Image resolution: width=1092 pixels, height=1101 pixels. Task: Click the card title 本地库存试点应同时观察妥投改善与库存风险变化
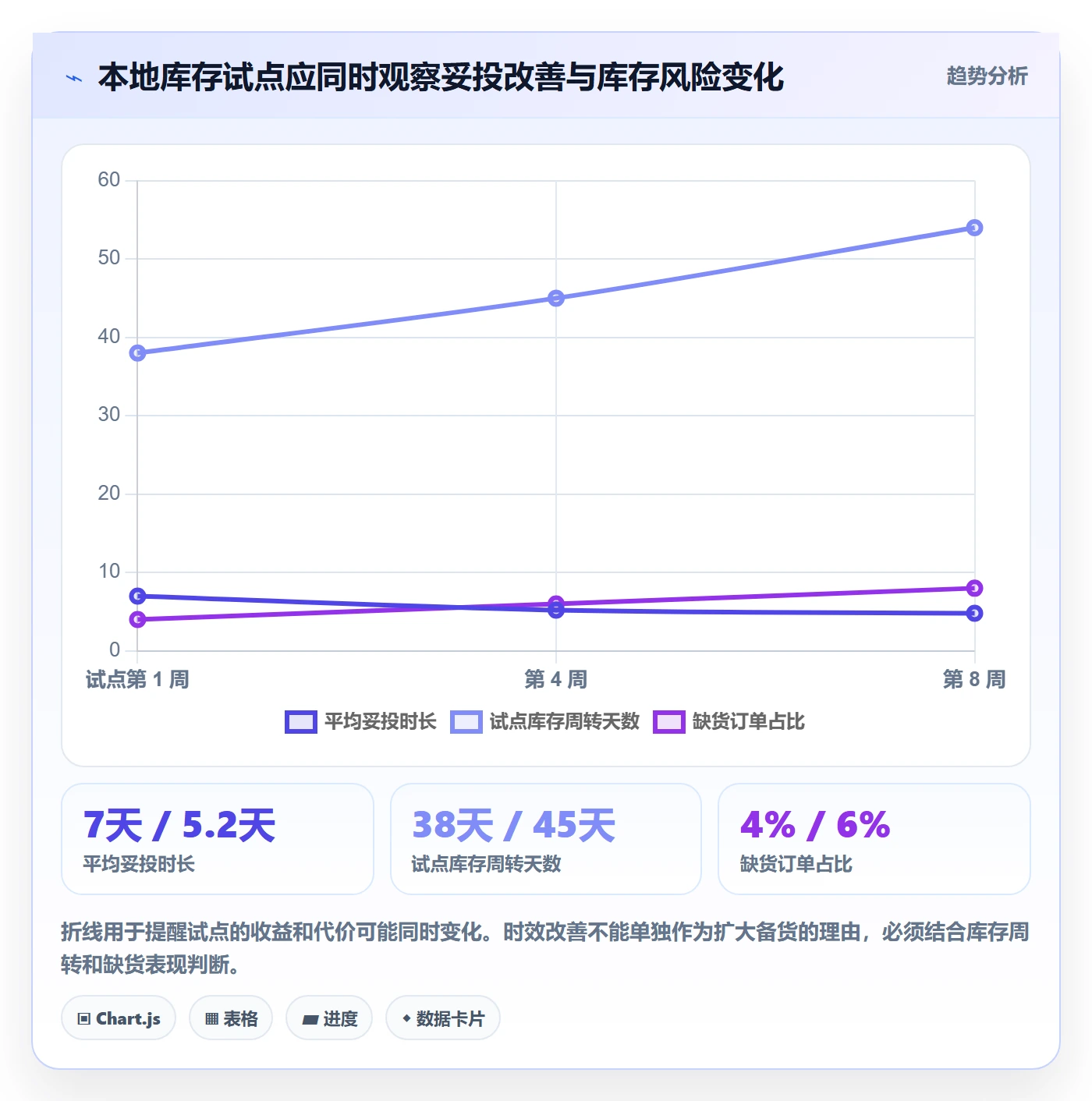(x=441, y=77)
